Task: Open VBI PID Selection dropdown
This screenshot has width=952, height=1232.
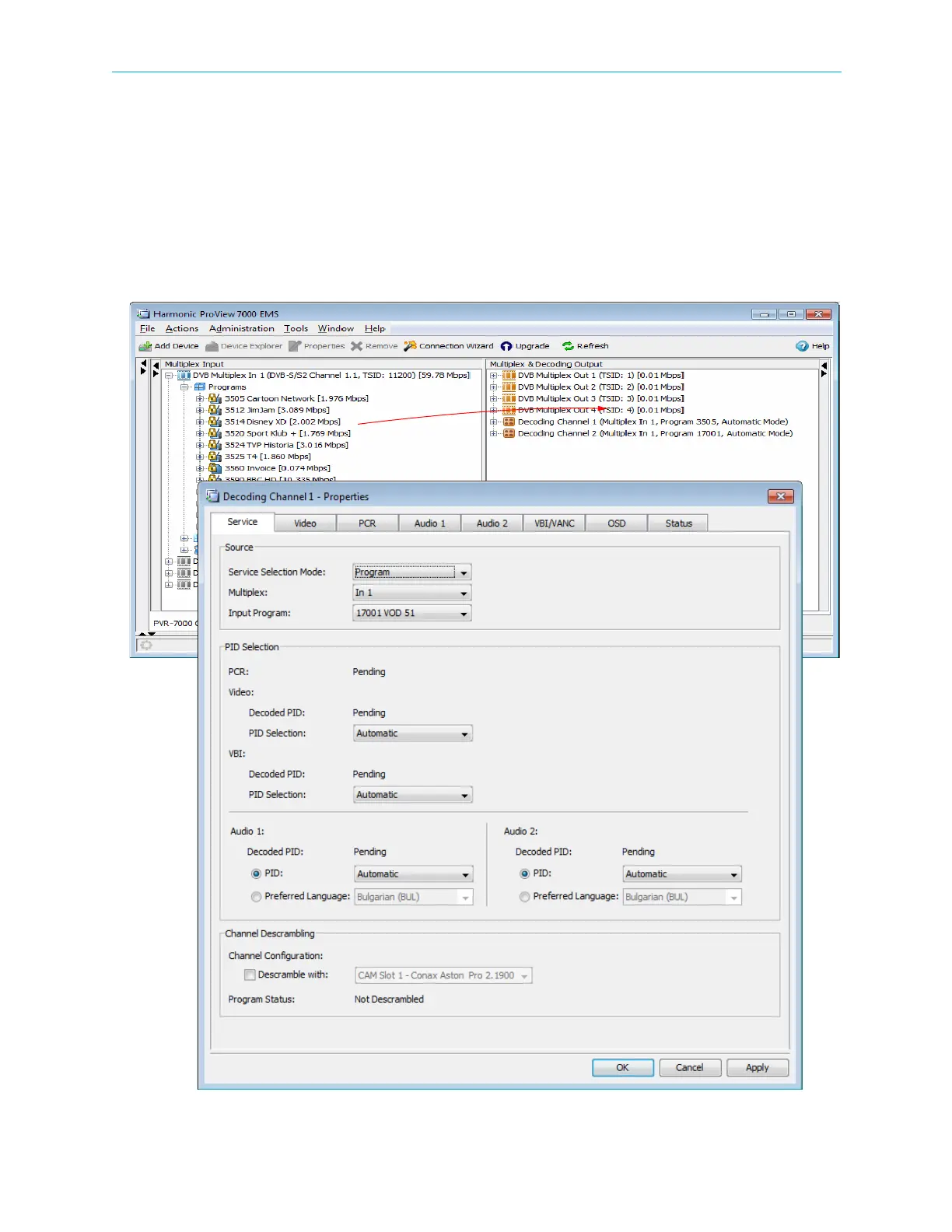Action: tap(413, 795)
